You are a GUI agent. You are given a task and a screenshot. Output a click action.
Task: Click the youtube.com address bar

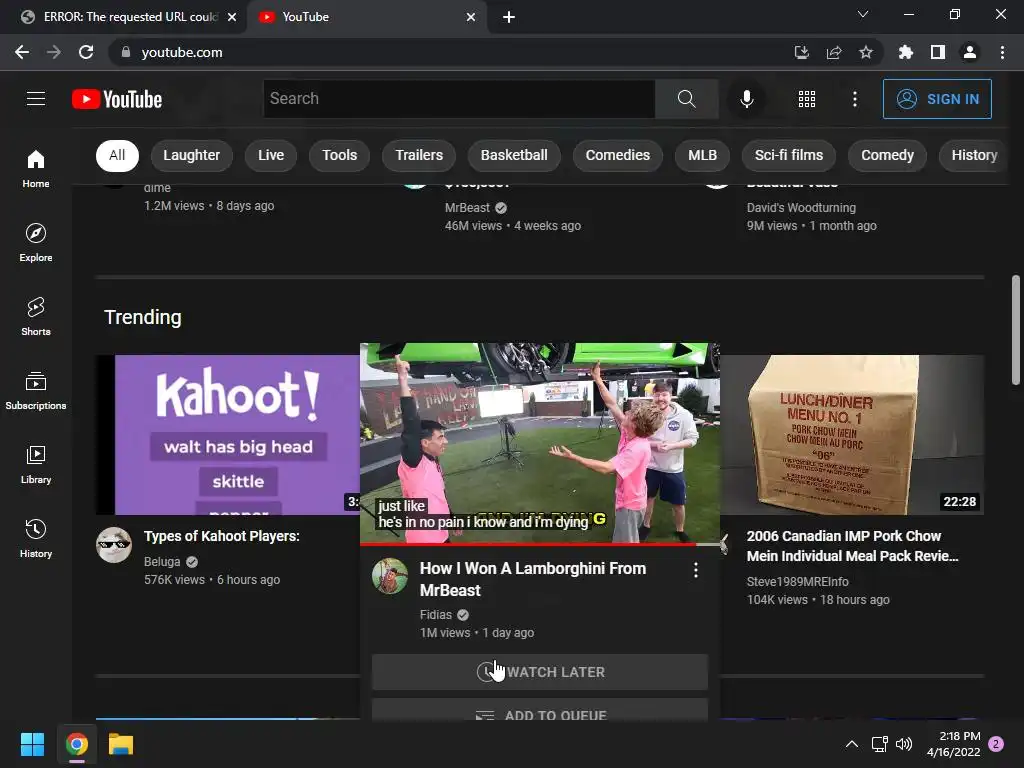pos(451,52)
